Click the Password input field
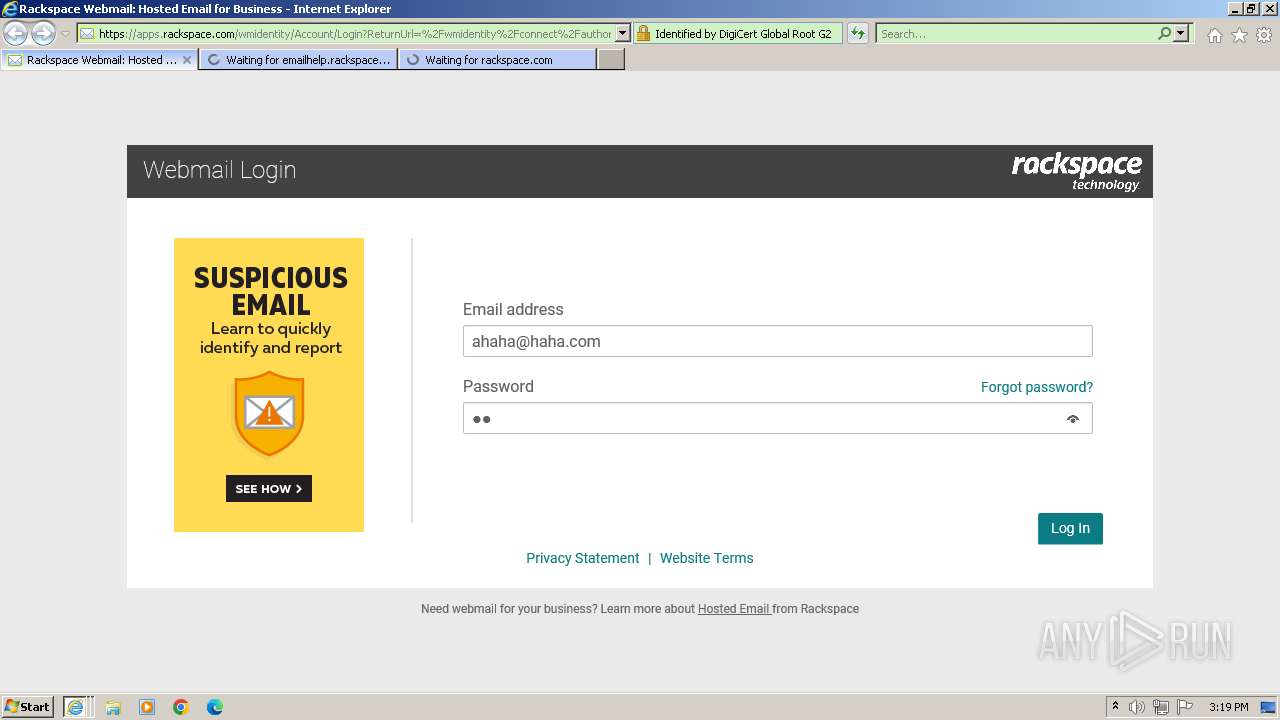The height and width of the screenshot is (720, 1280). click(777, 418)
